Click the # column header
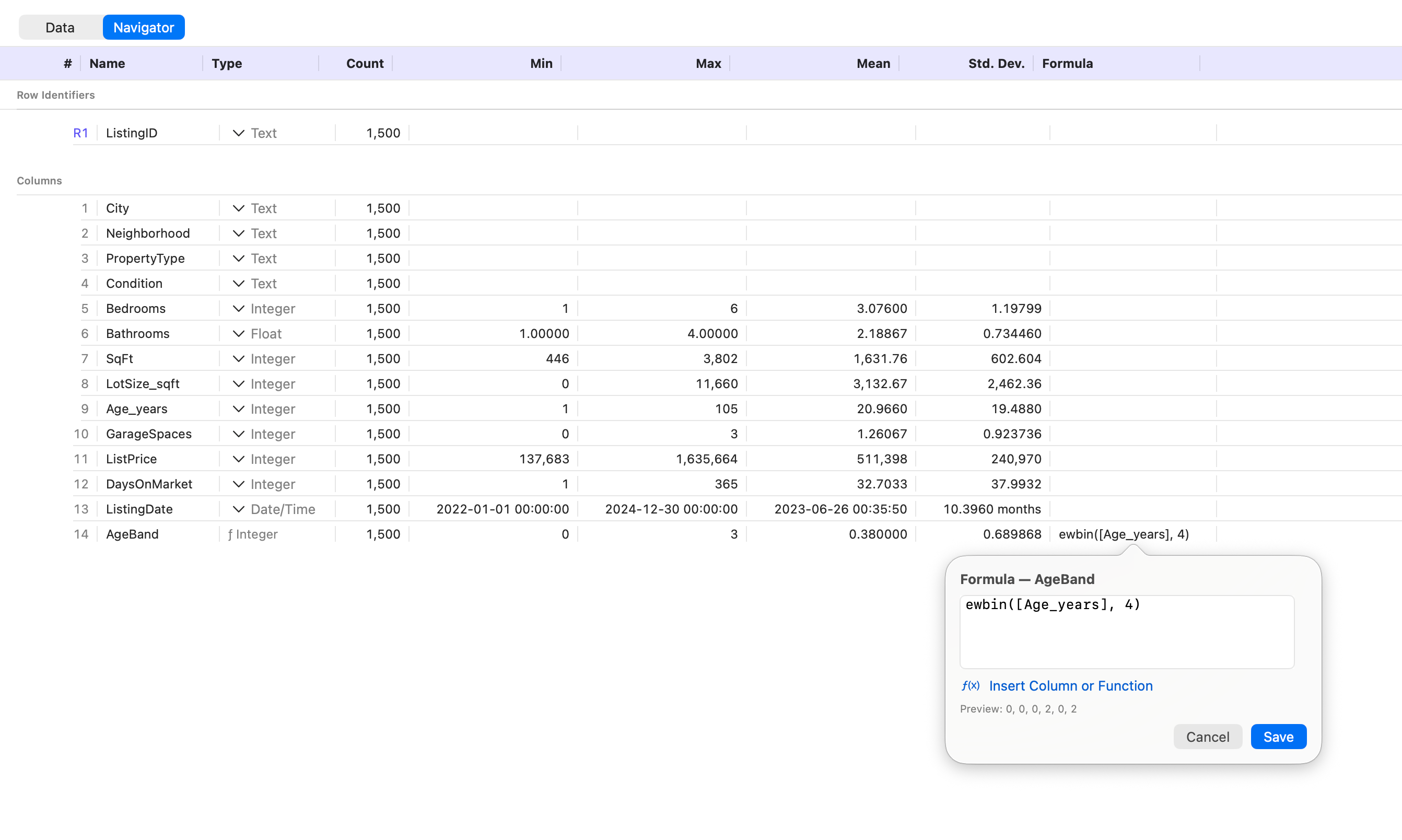Viewport: 1402px width, 840px height. tap(67, 63)
